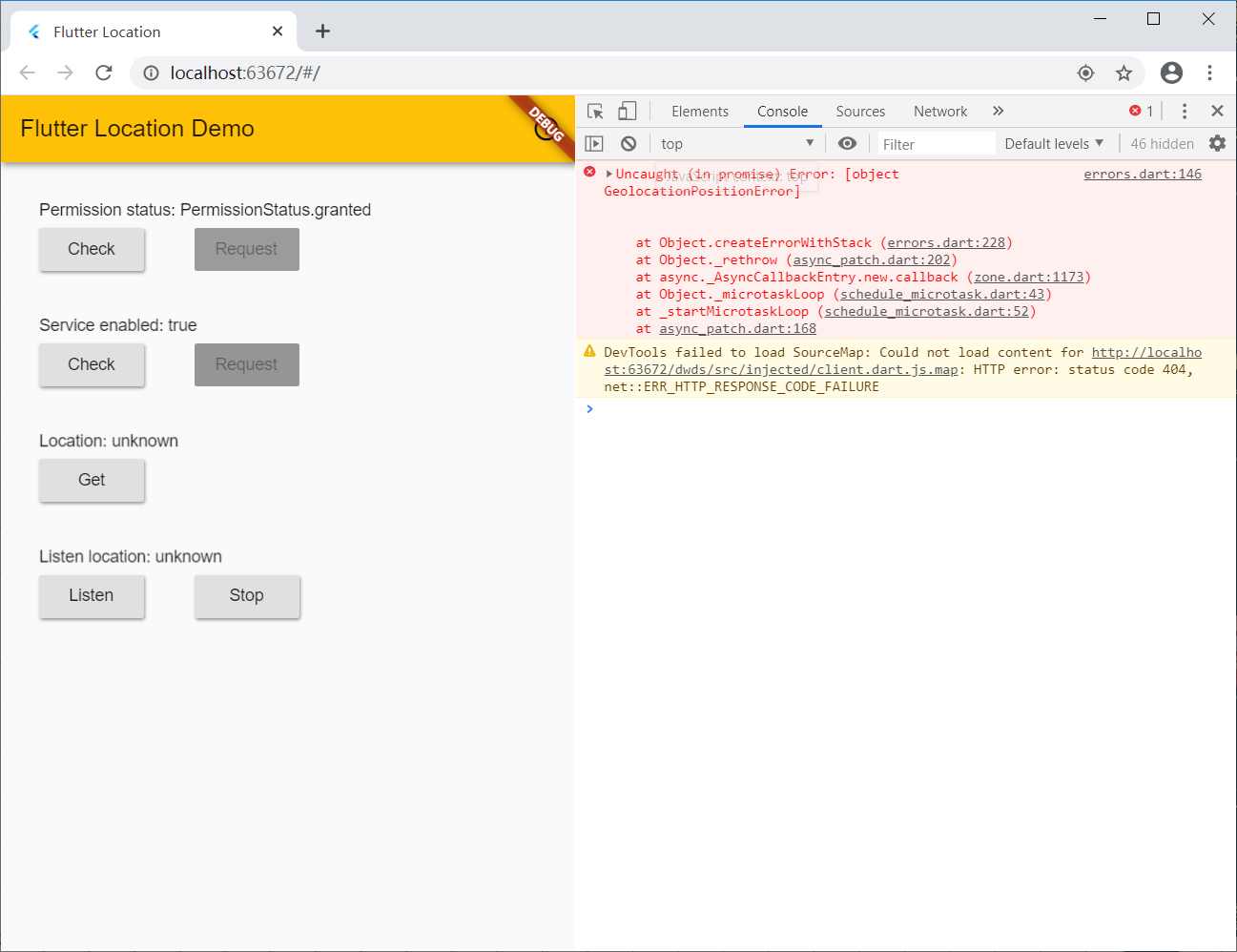Clear the console with the circle-slash icon
Viewport: 1237px width, 952px height.
tap(628, 143)
